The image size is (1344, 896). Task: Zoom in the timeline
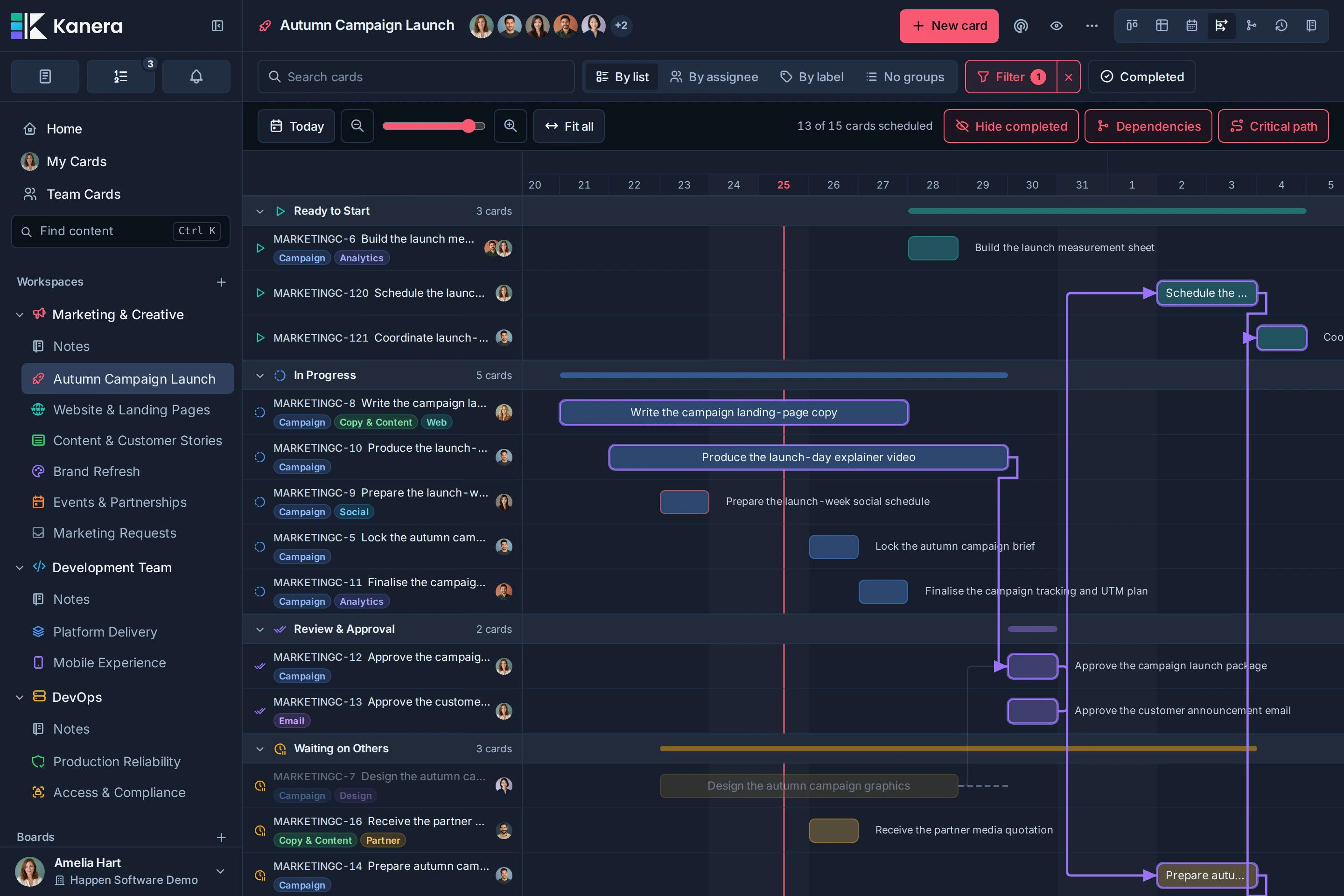510,126
